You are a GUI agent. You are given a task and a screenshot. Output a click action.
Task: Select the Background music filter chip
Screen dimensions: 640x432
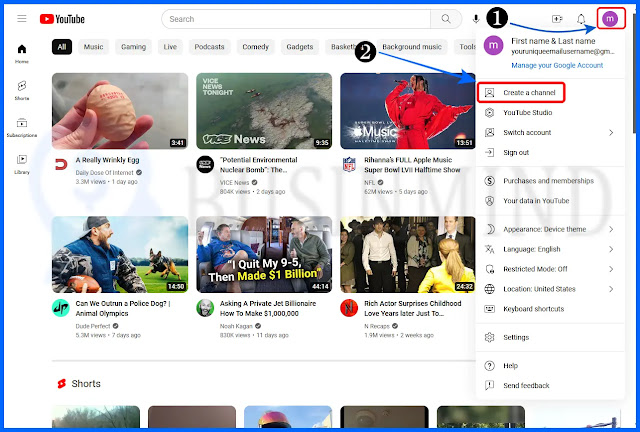pos(412,47)
